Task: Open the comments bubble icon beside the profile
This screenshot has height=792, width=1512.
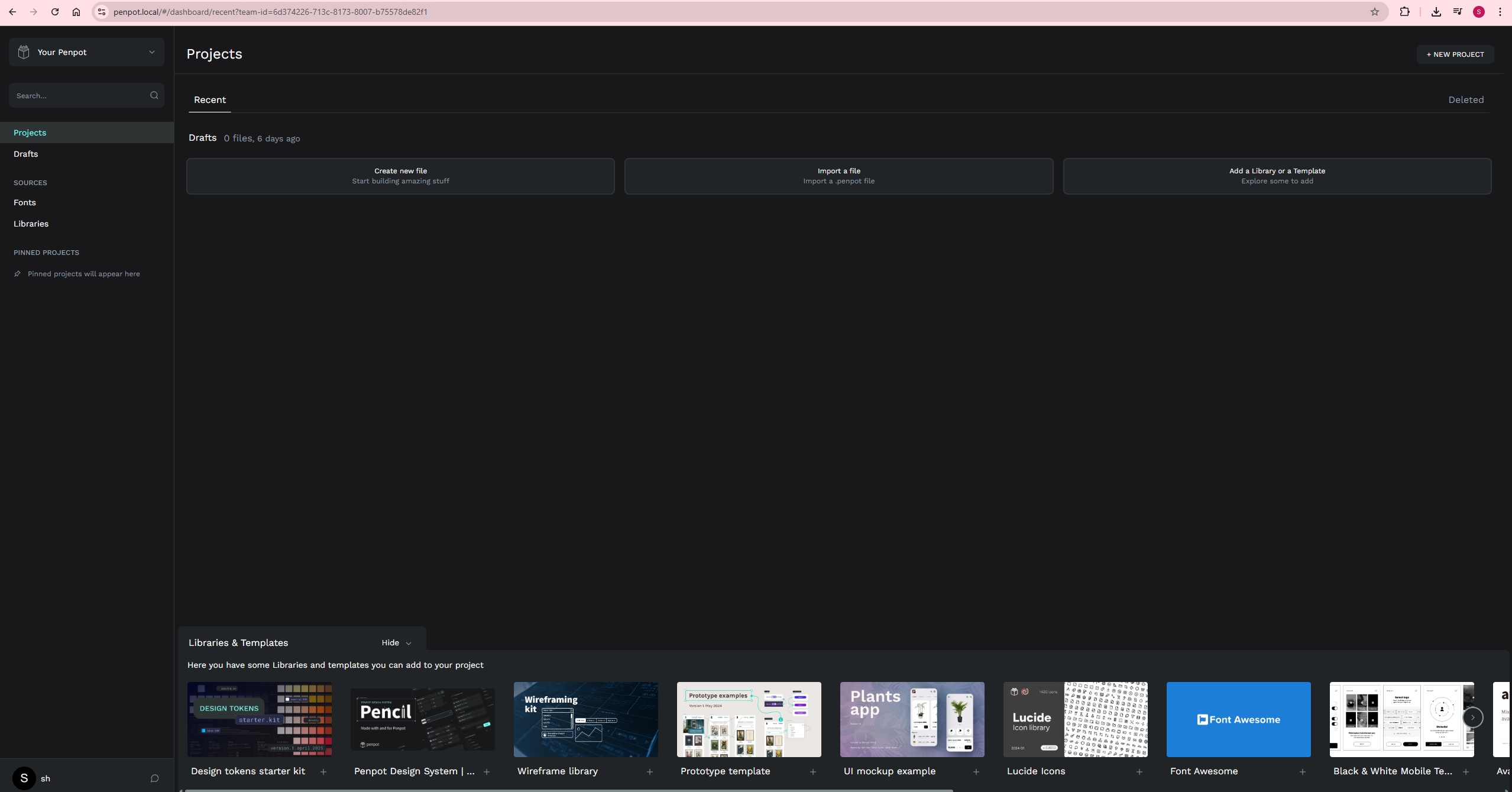Action: click(x=155, y=778)
